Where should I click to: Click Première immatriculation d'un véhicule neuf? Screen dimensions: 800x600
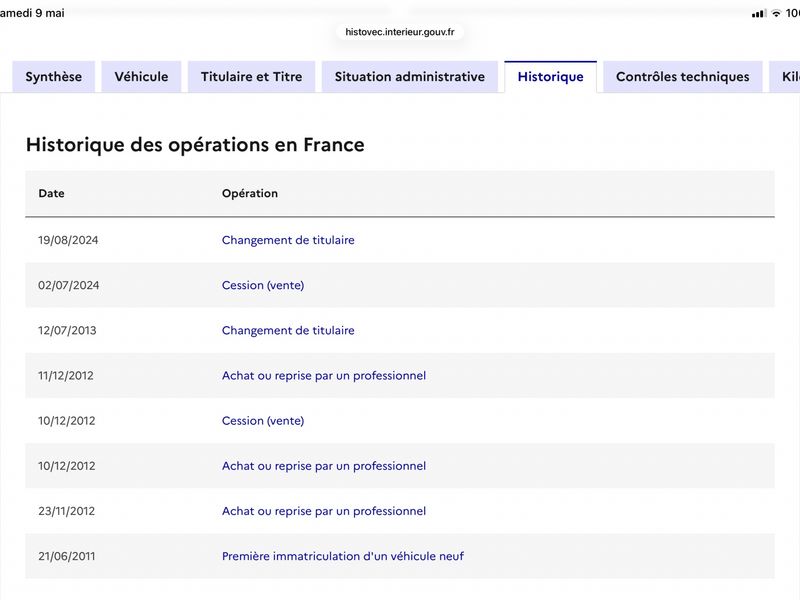342,556
